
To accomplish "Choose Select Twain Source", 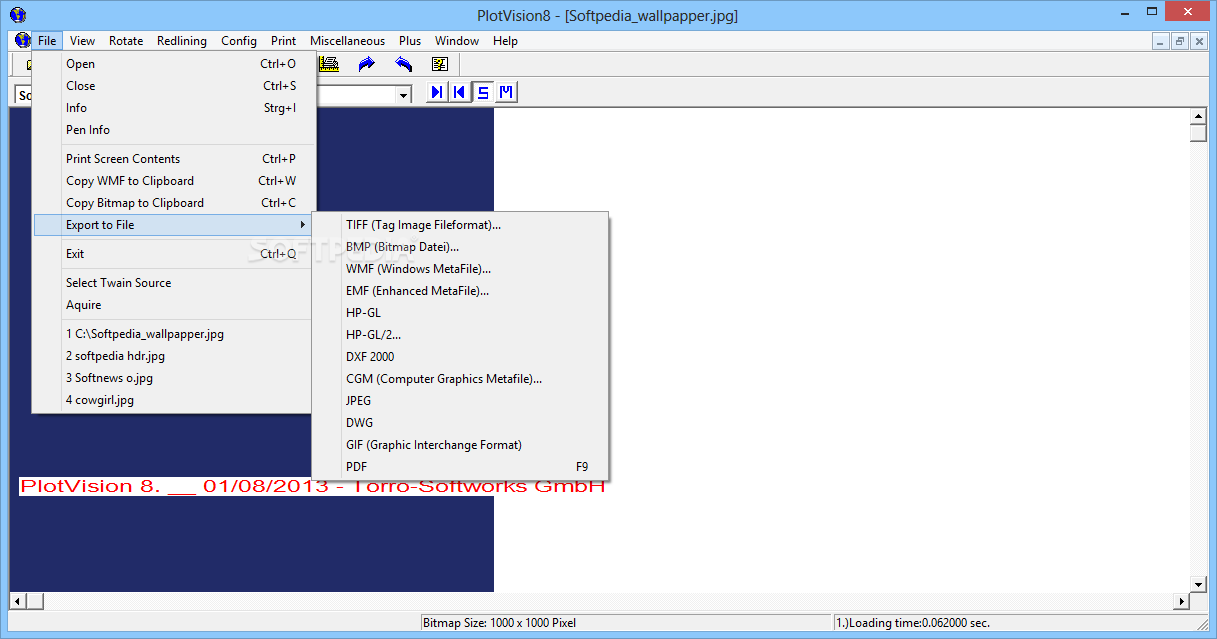I will tap(174, 283).
